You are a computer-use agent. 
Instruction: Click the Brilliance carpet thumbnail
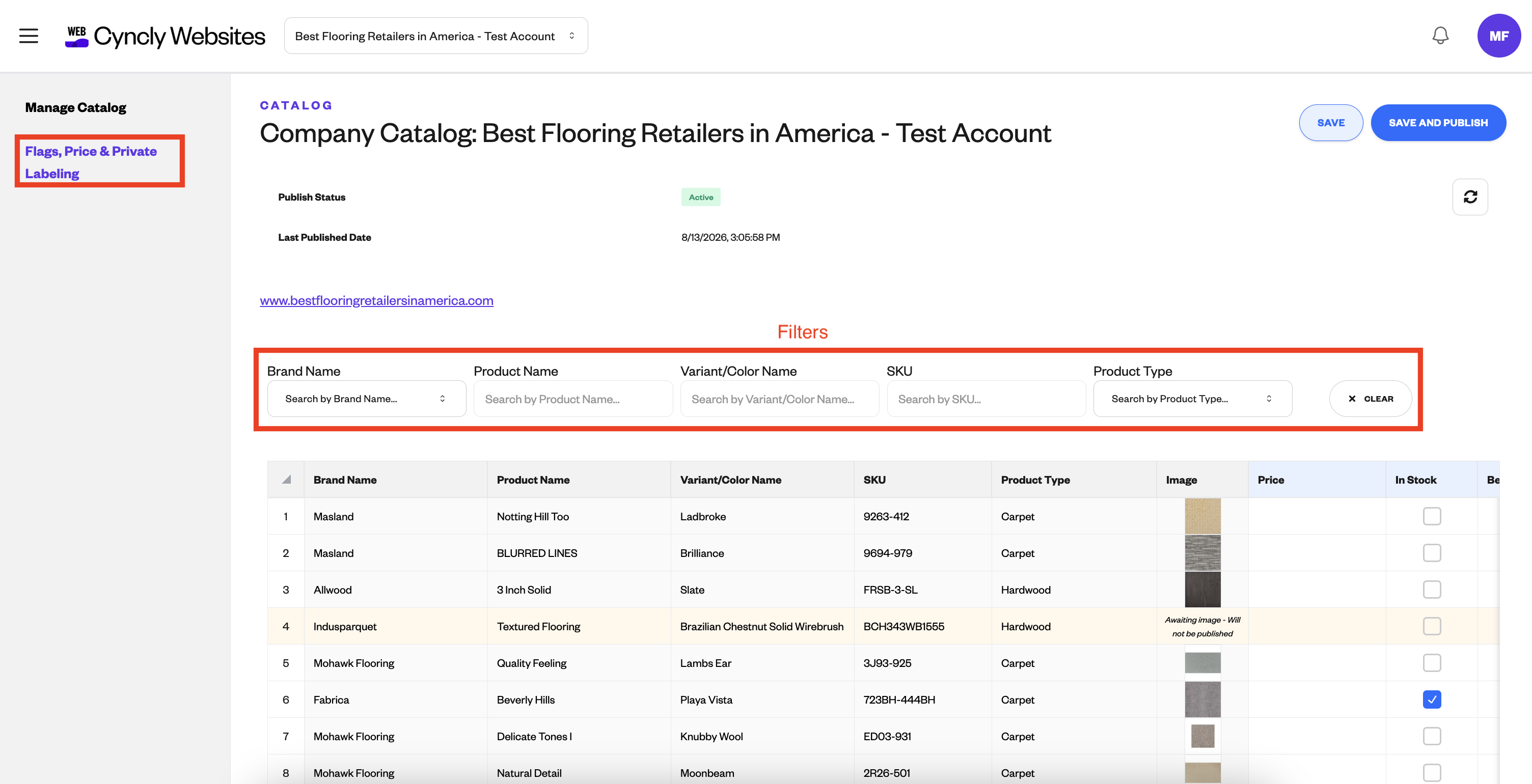1202,553
